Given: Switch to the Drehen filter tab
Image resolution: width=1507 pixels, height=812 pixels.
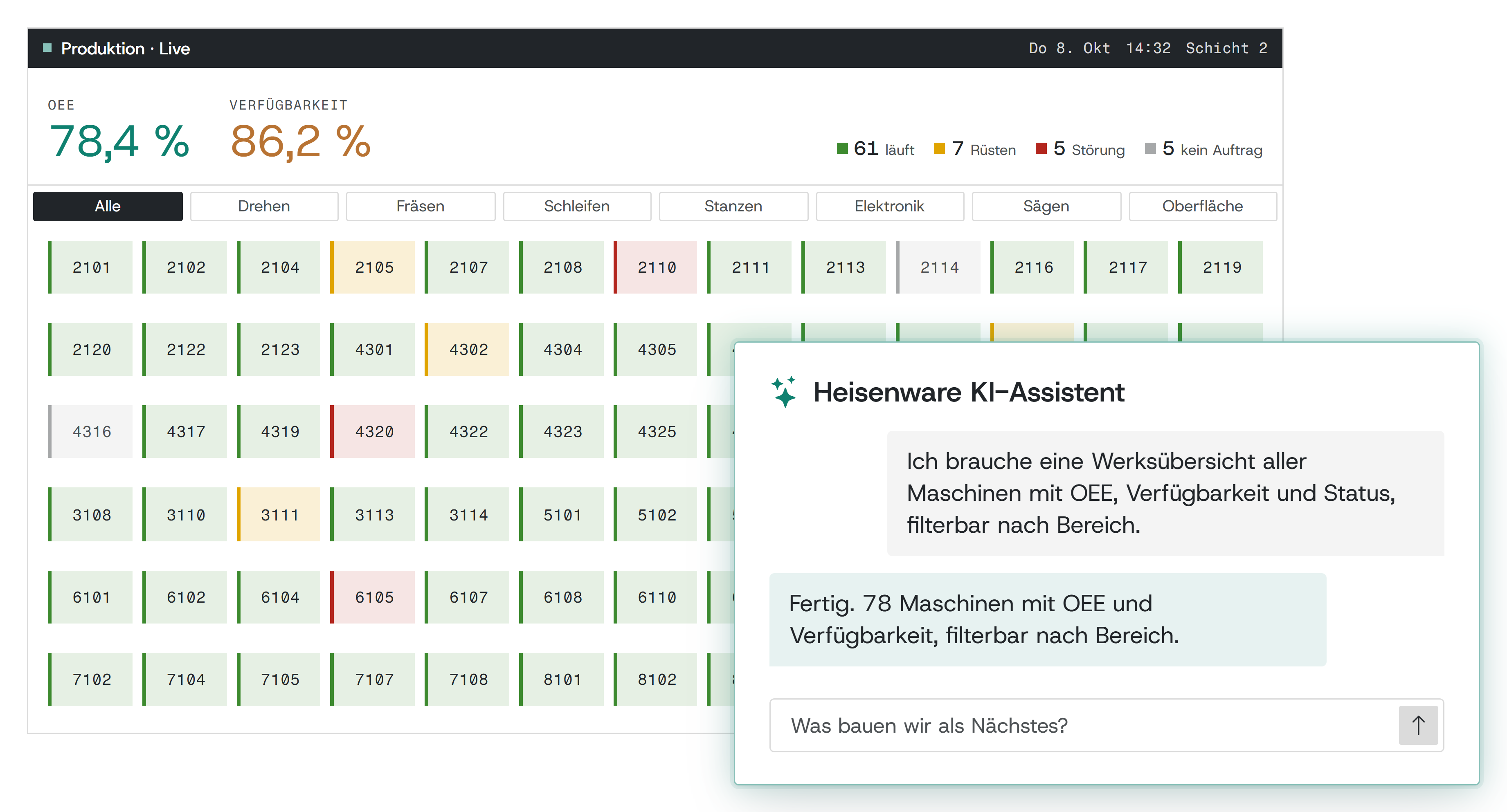Looking at the screenshot, I should tap(264, 206).
